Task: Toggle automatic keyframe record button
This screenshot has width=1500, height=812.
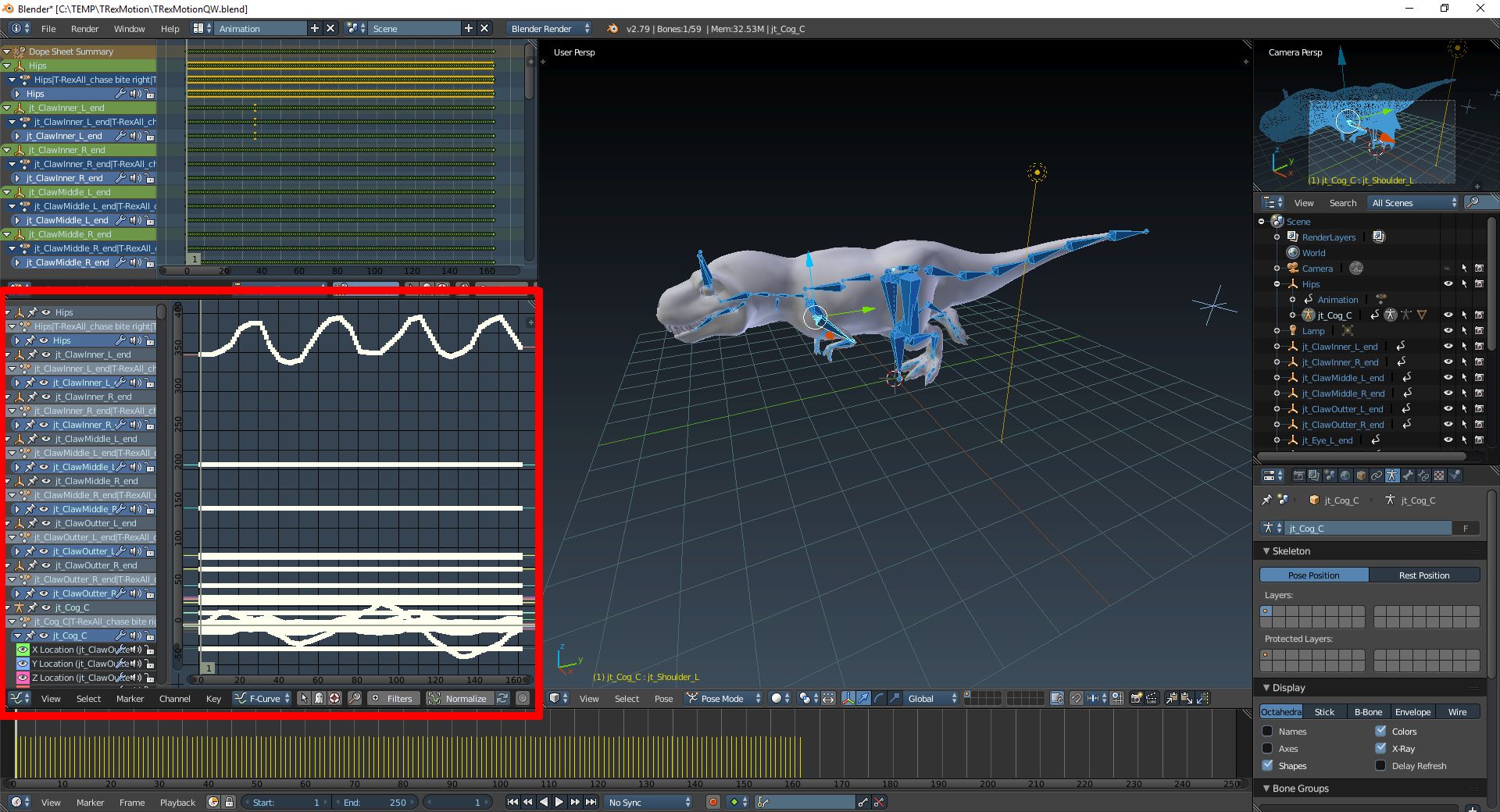Action: coord(712,802)
